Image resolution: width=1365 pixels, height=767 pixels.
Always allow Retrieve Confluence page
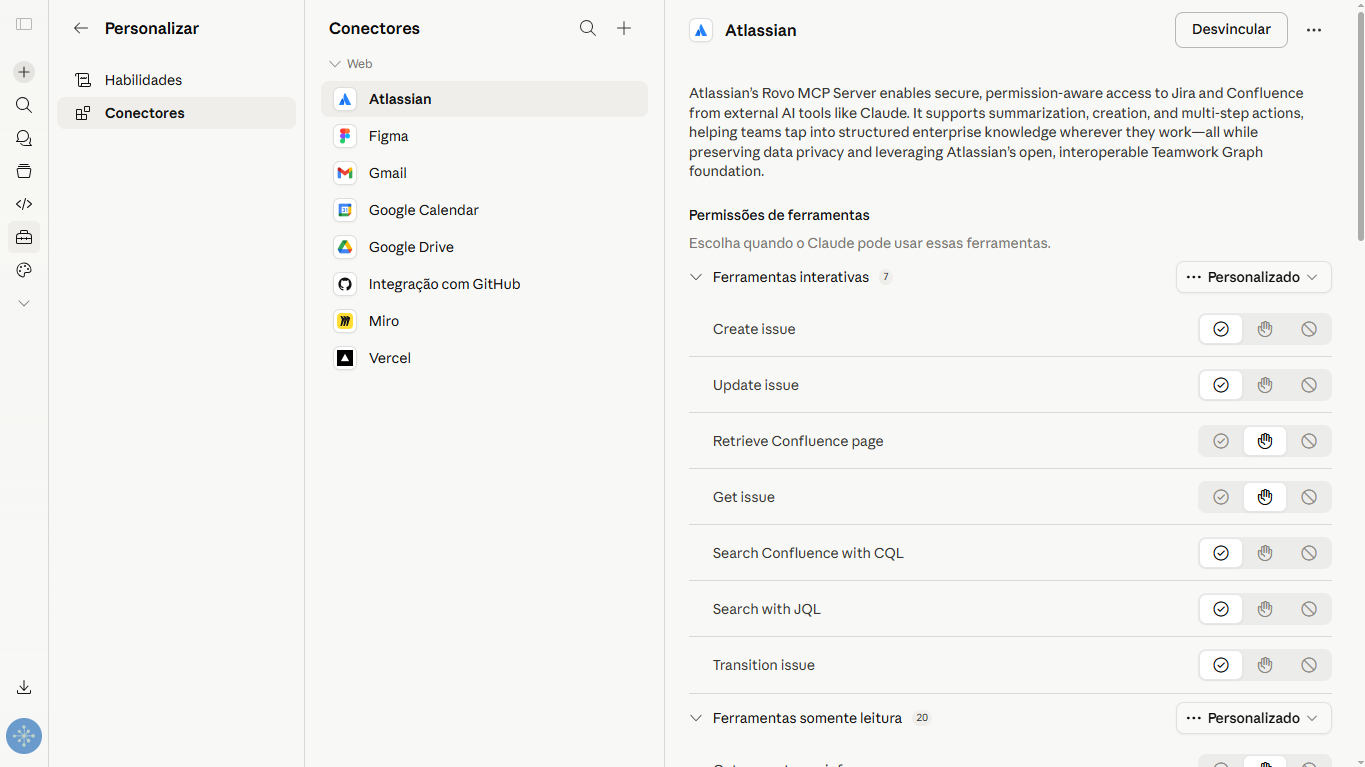(1221, 441)
